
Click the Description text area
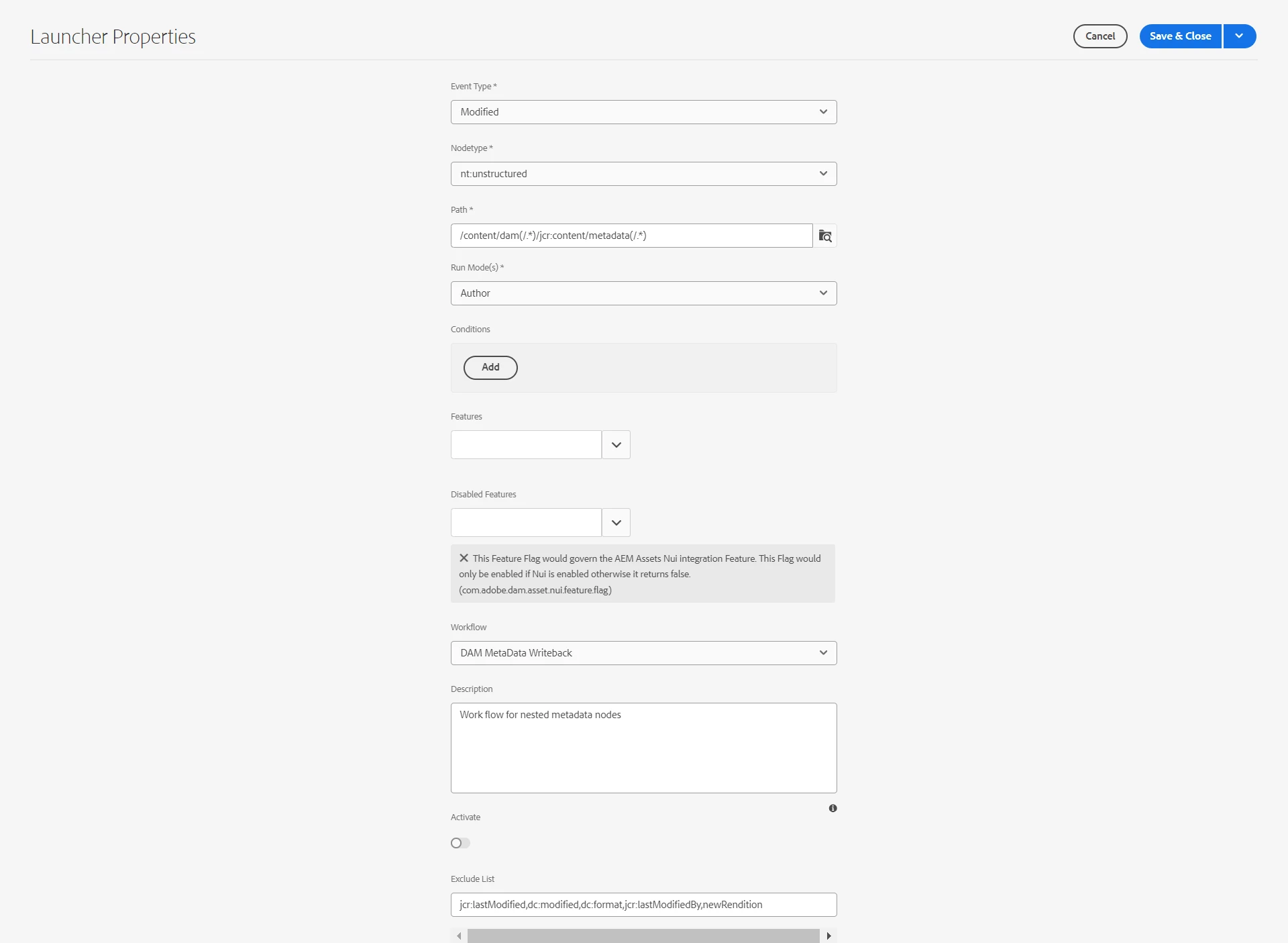point(643,748)
